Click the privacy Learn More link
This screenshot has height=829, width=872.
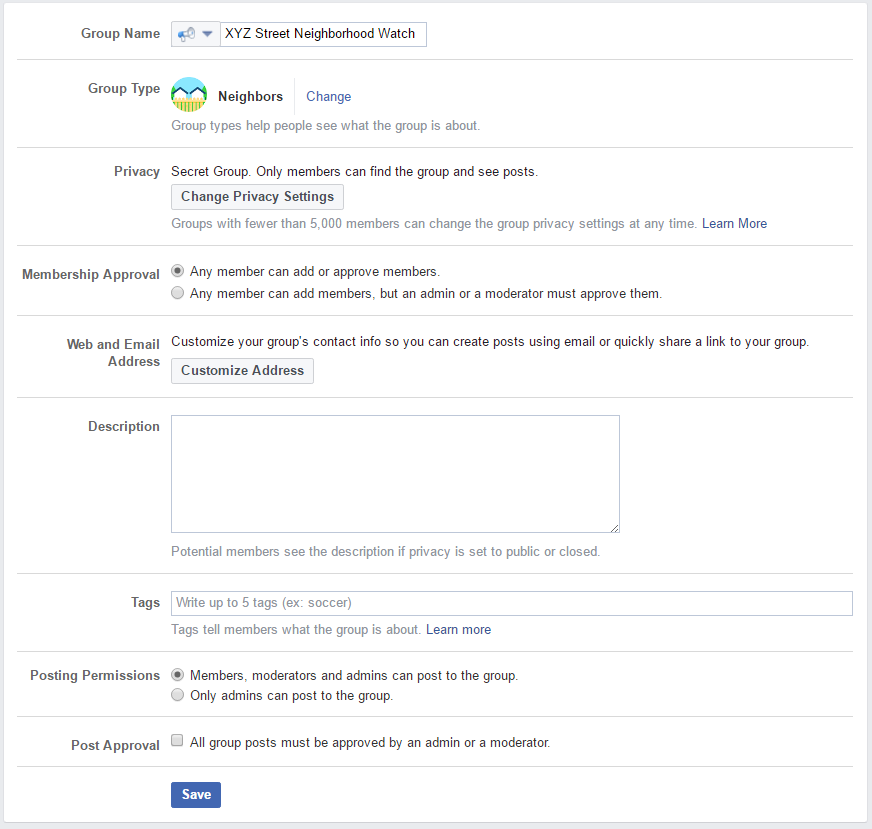[x=734, y=224]
